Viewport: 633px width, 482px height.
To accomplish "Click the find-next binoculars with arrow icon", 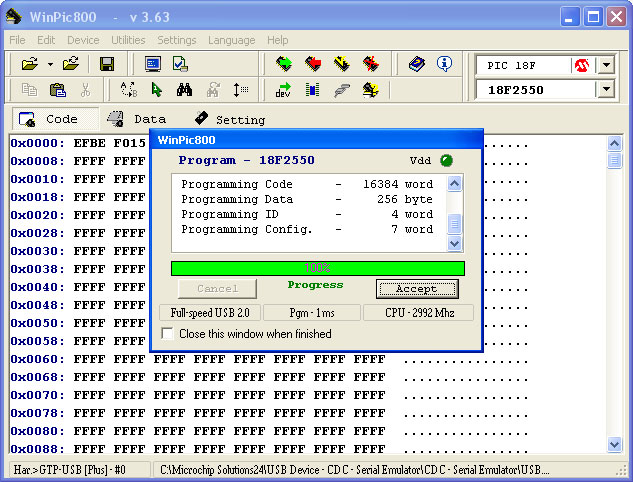I will coord(213,90).
